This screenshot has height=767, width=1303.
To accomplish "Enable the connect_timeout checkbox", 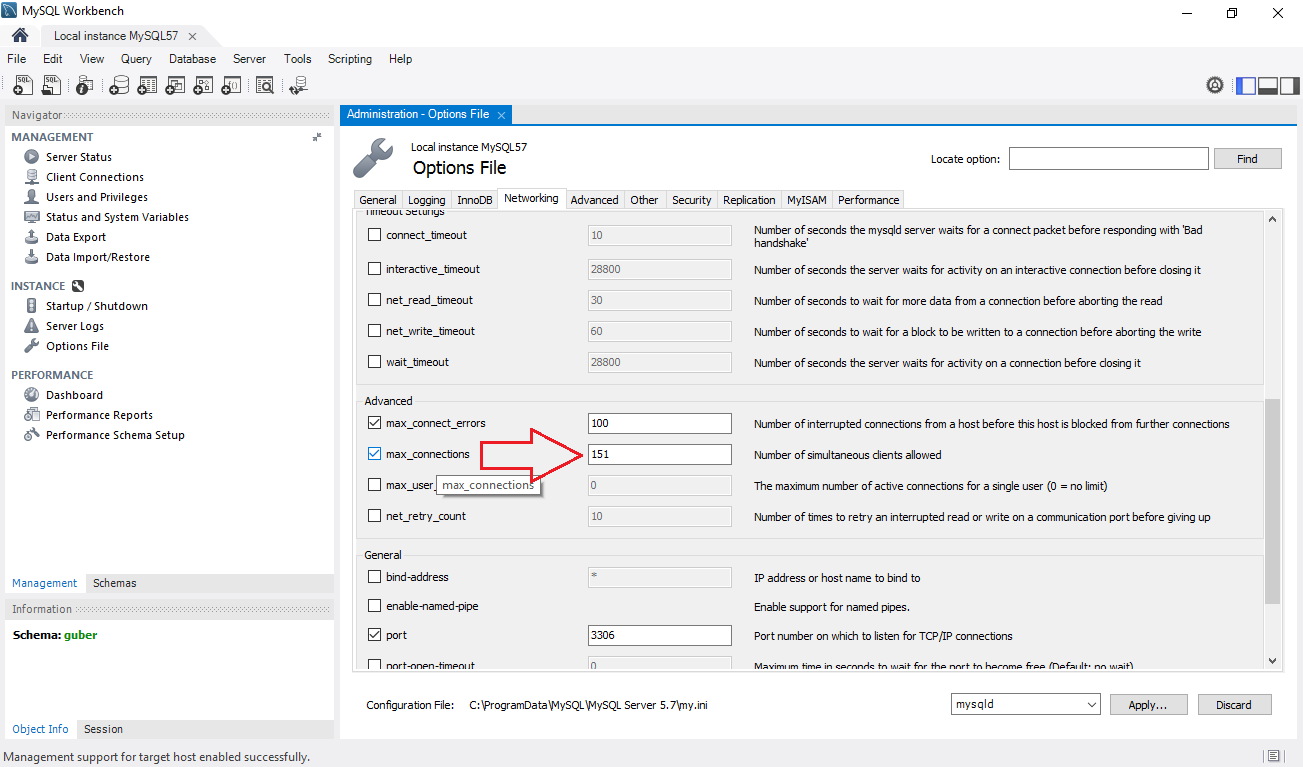I will (375, 235).
